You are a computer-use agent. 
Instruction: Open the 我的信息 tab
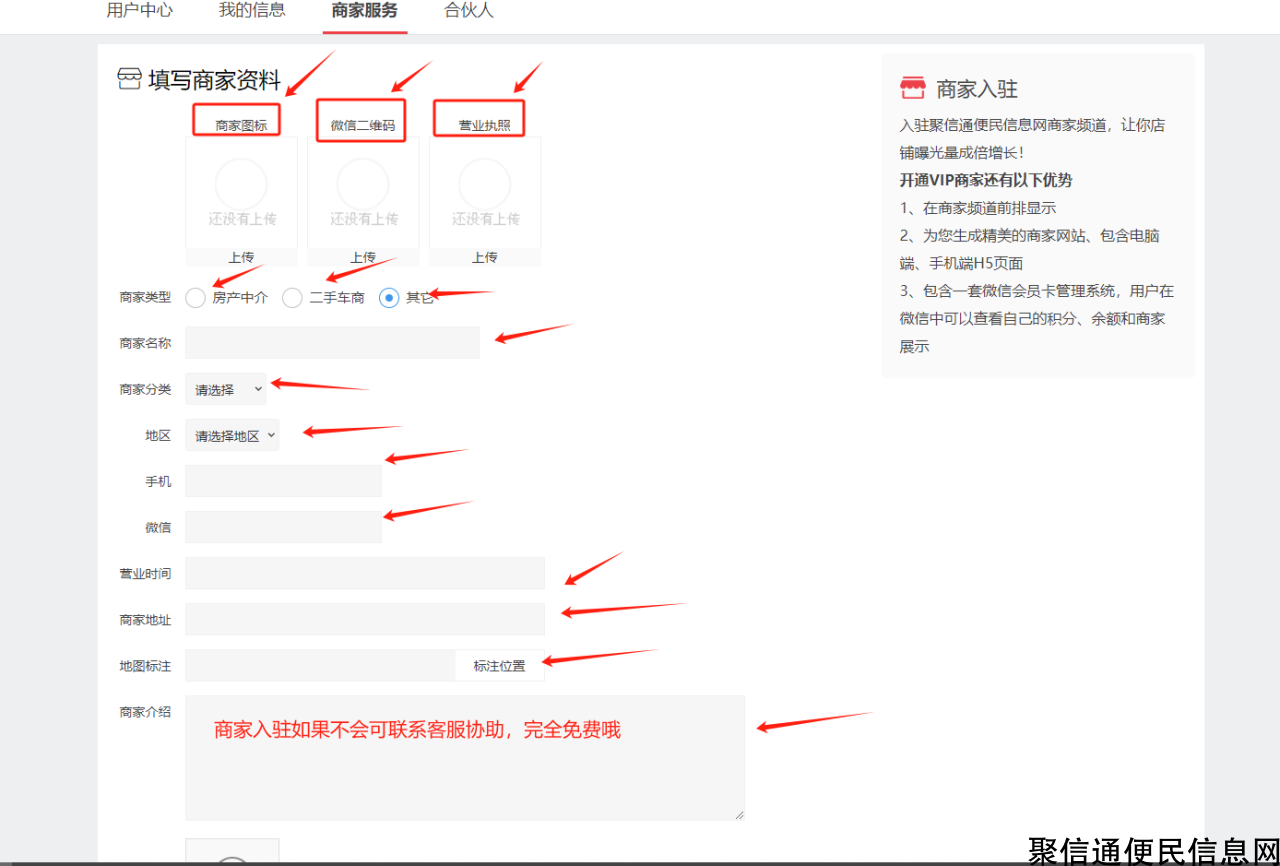[252, 11]
